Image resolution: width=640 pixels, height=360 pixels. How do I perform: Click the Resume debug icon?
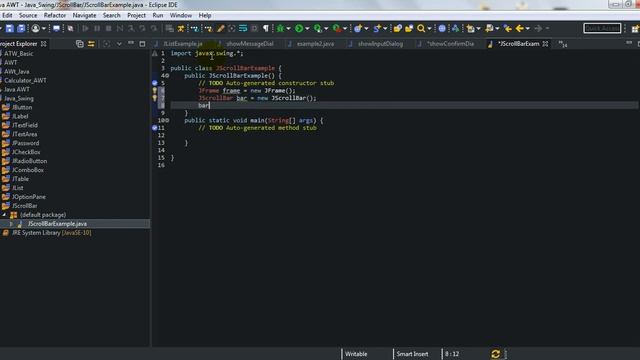click(85, 28)
